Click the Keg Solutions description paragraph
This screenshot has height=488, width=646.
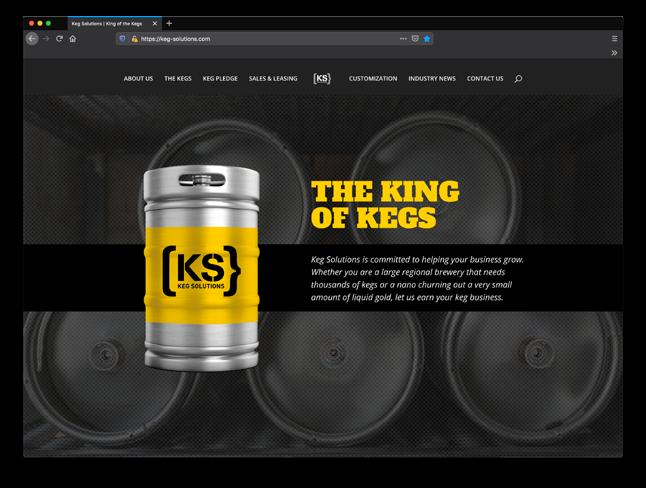pos(417,278)
